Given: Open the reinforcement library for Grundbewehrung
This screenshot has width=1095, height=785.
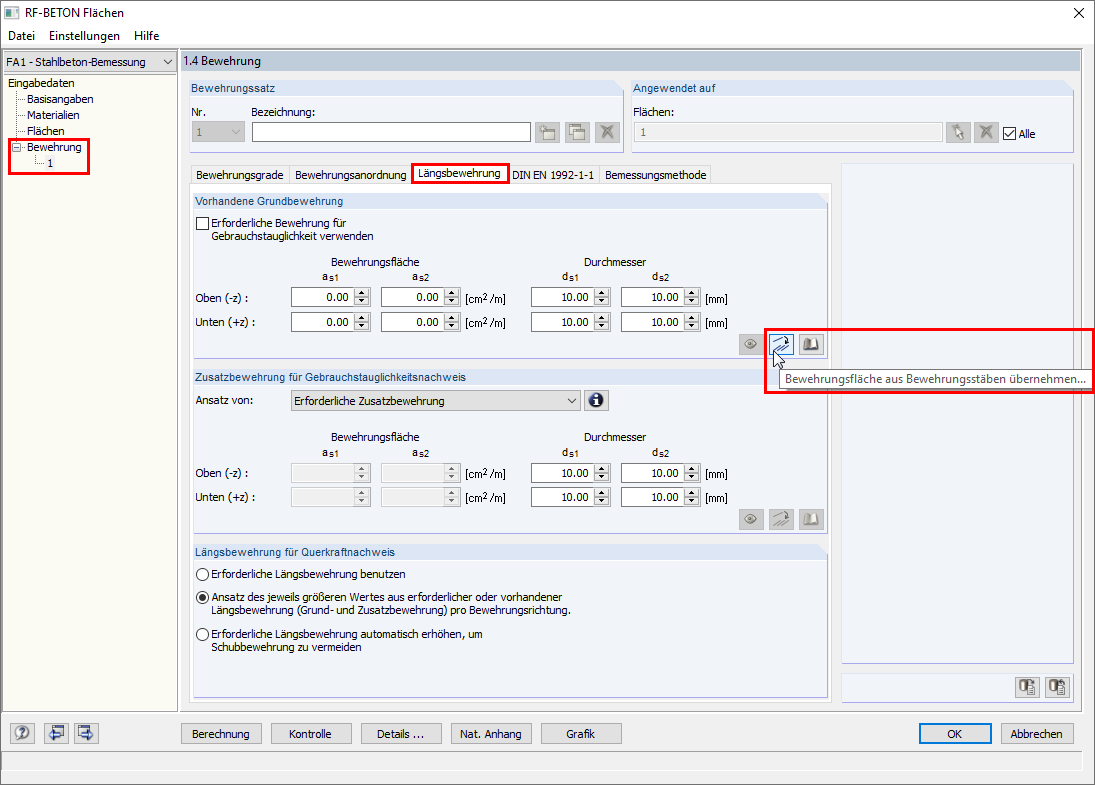Looking at the screenshot, I should click(x=810, y=344).
